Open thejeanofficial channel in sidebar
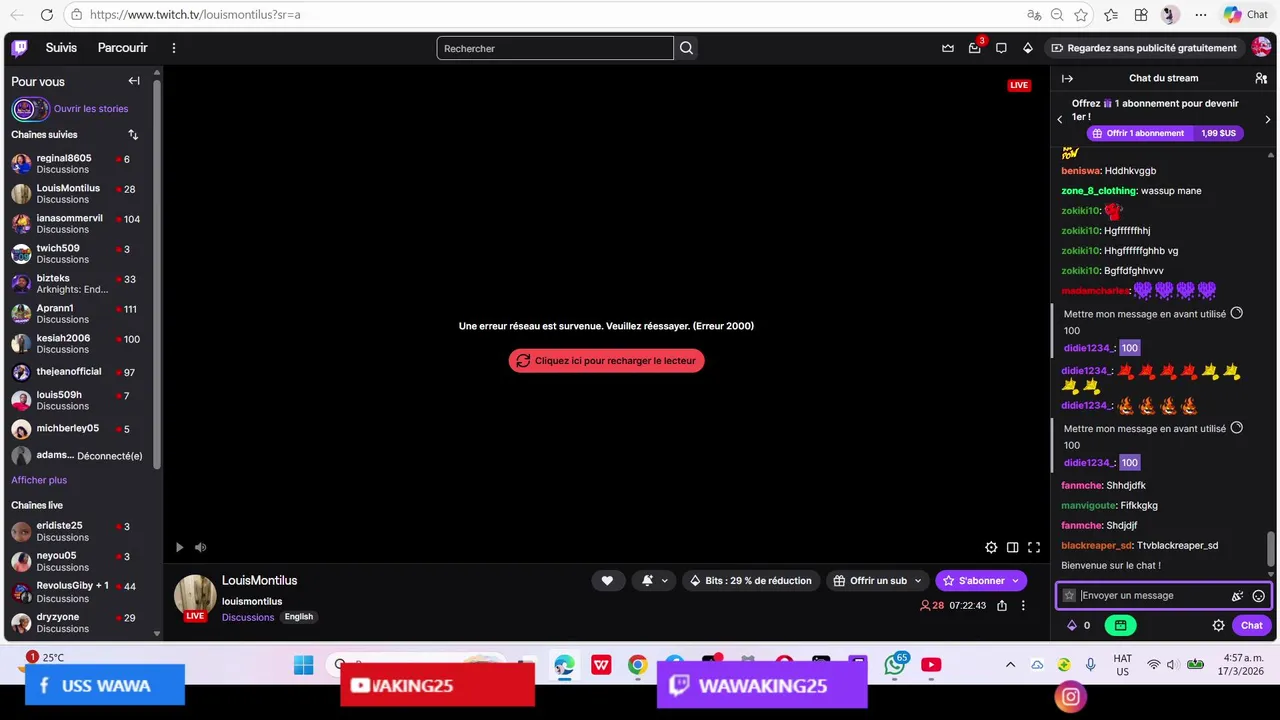Viewport: 1280px width, 720px height. click(78, 372)
